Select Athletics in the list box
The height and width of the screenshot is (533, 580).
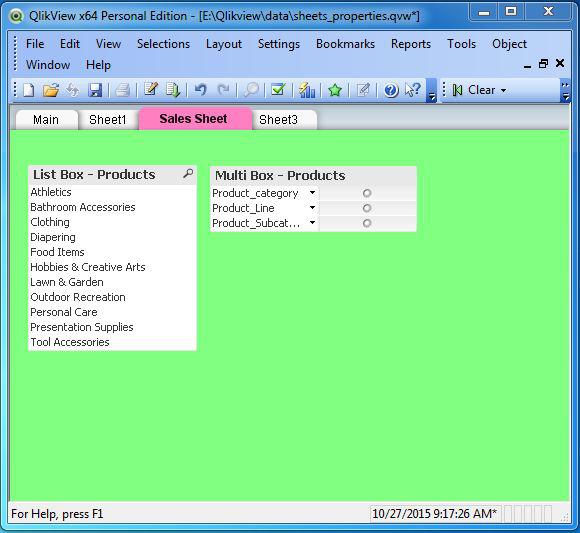112,192
